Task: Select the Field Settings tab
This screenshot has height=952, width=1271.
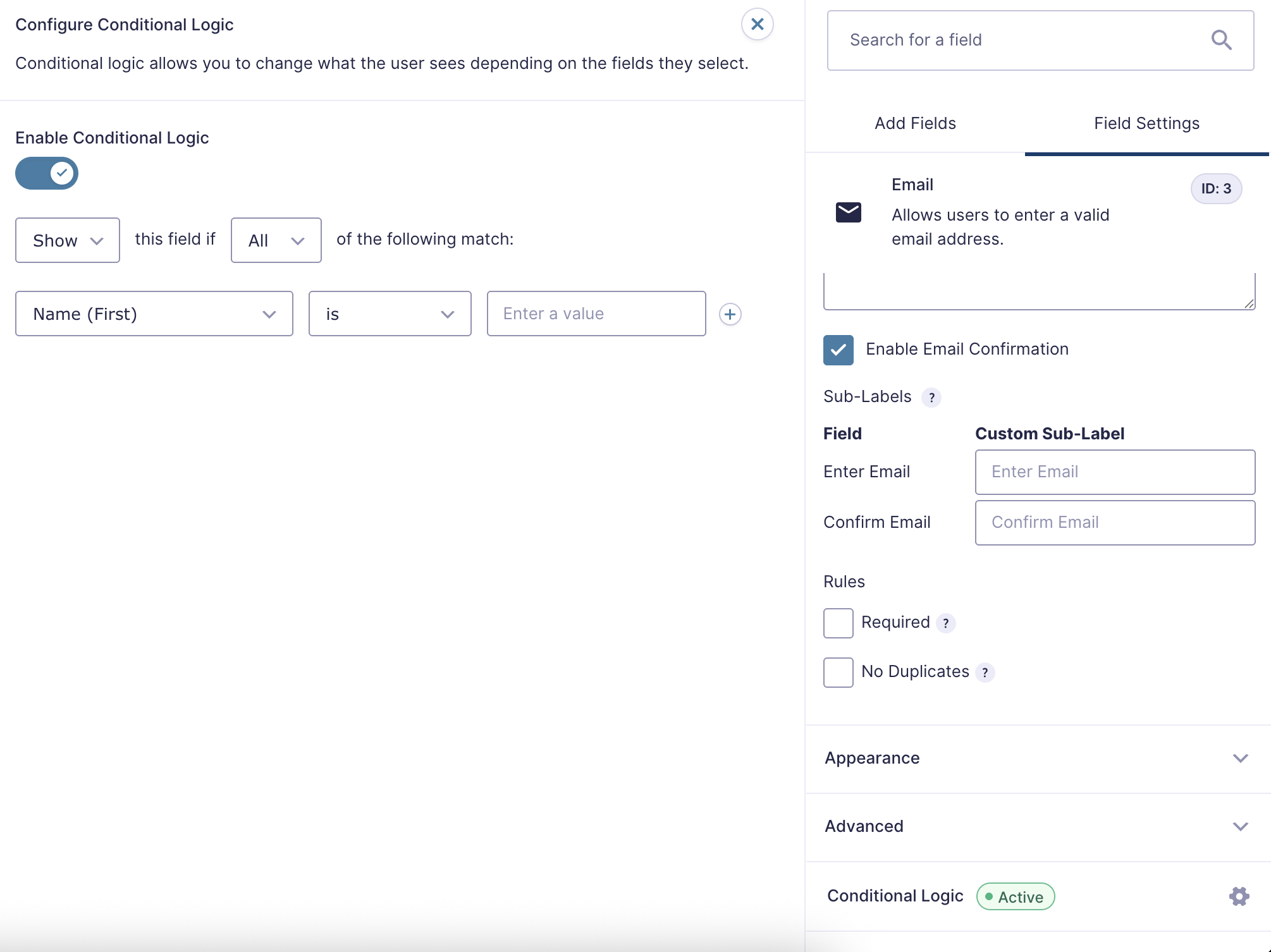Action: pyautogui.click(x=1146, y=123)
